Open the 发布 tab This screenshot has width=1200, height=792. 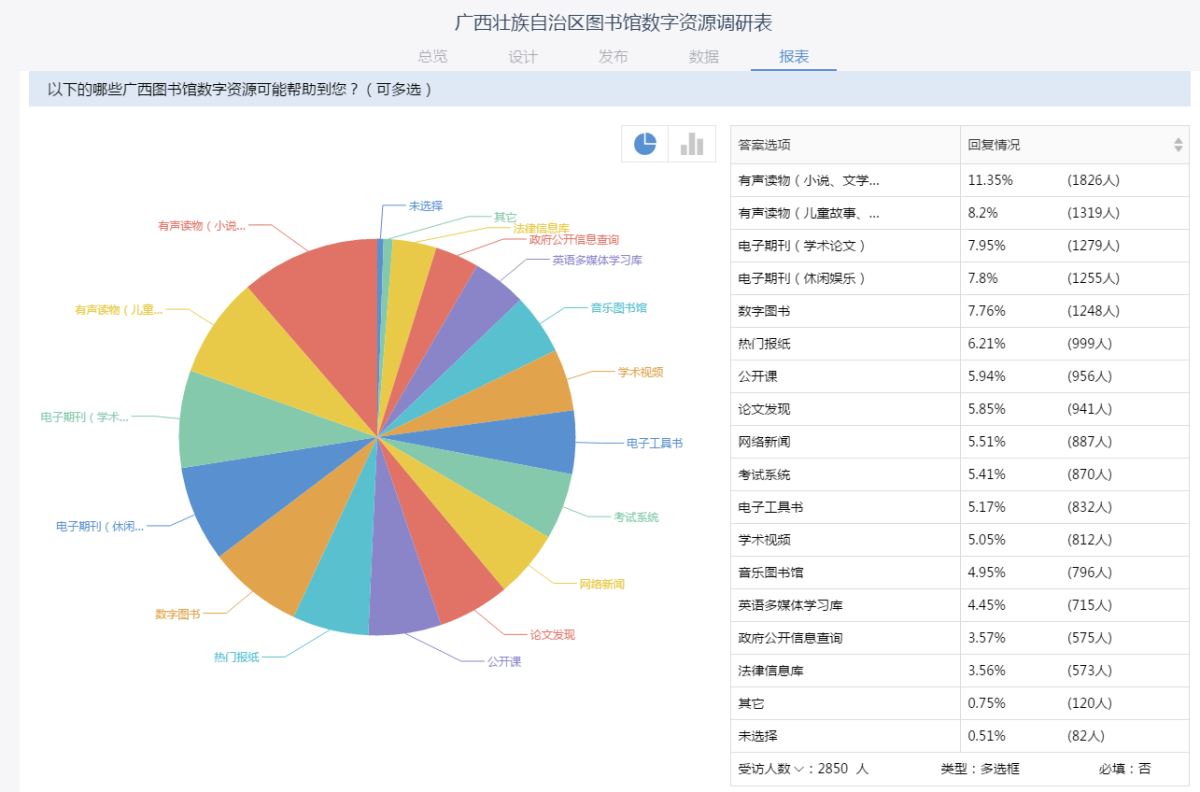(613, 57)
